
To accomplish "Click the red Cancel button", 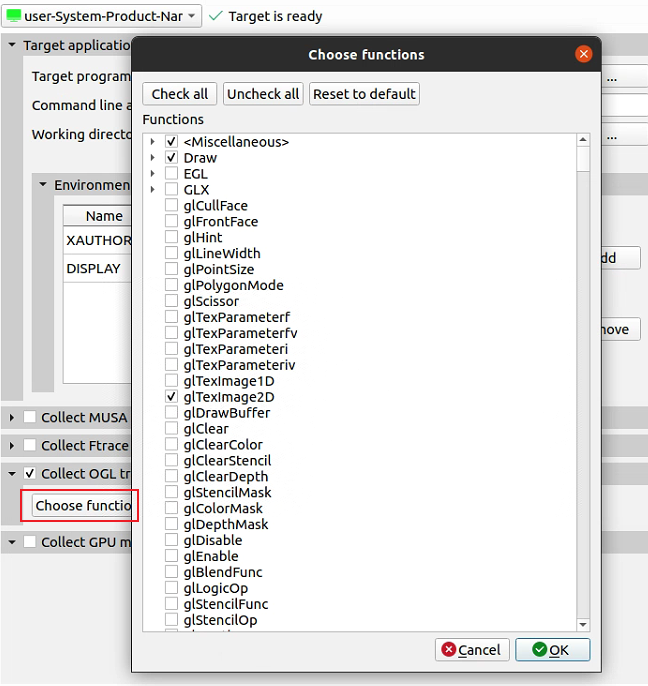I will [x=472, y=650].
